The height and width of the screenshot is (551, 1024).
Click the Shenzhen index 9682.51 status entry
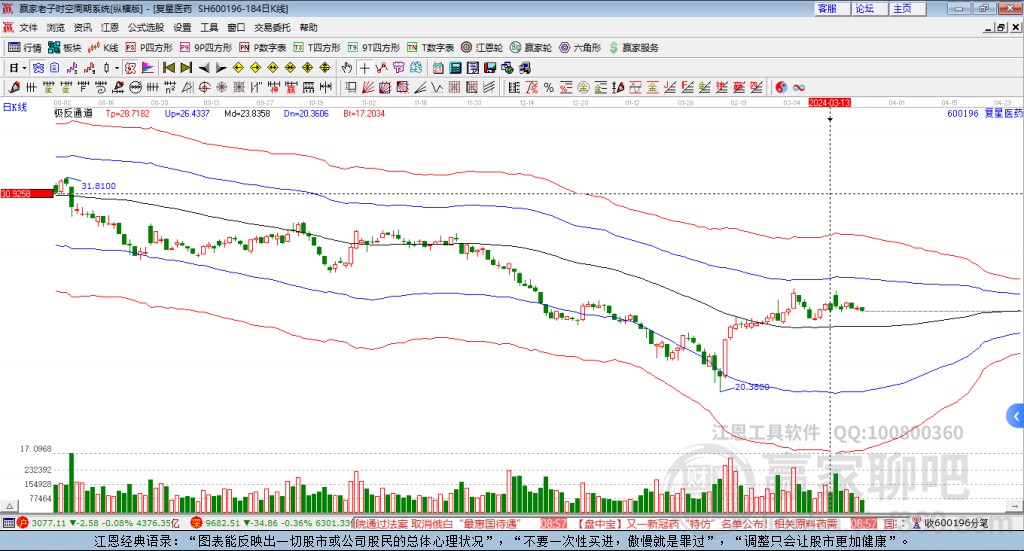tap(271, 523)
